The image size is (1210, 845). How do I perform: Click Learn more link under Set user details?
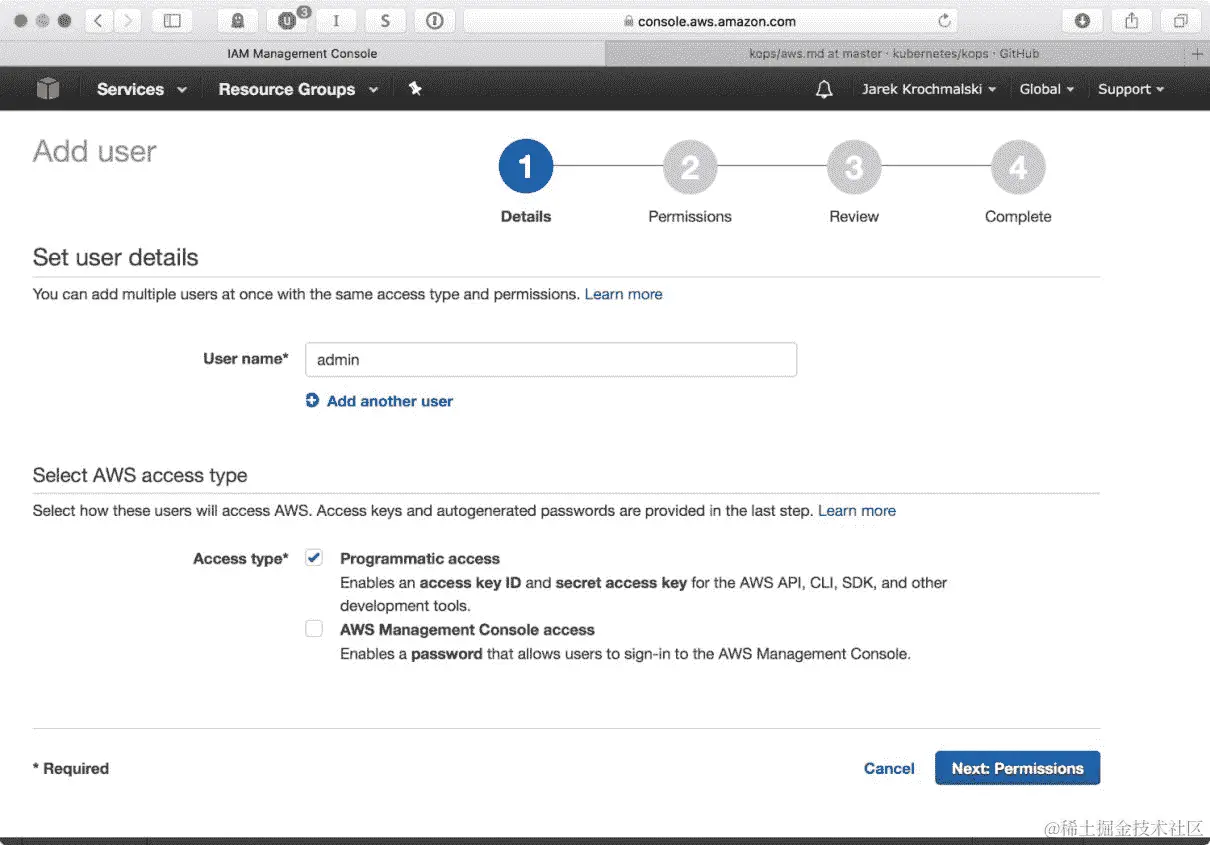pos(624,294)
